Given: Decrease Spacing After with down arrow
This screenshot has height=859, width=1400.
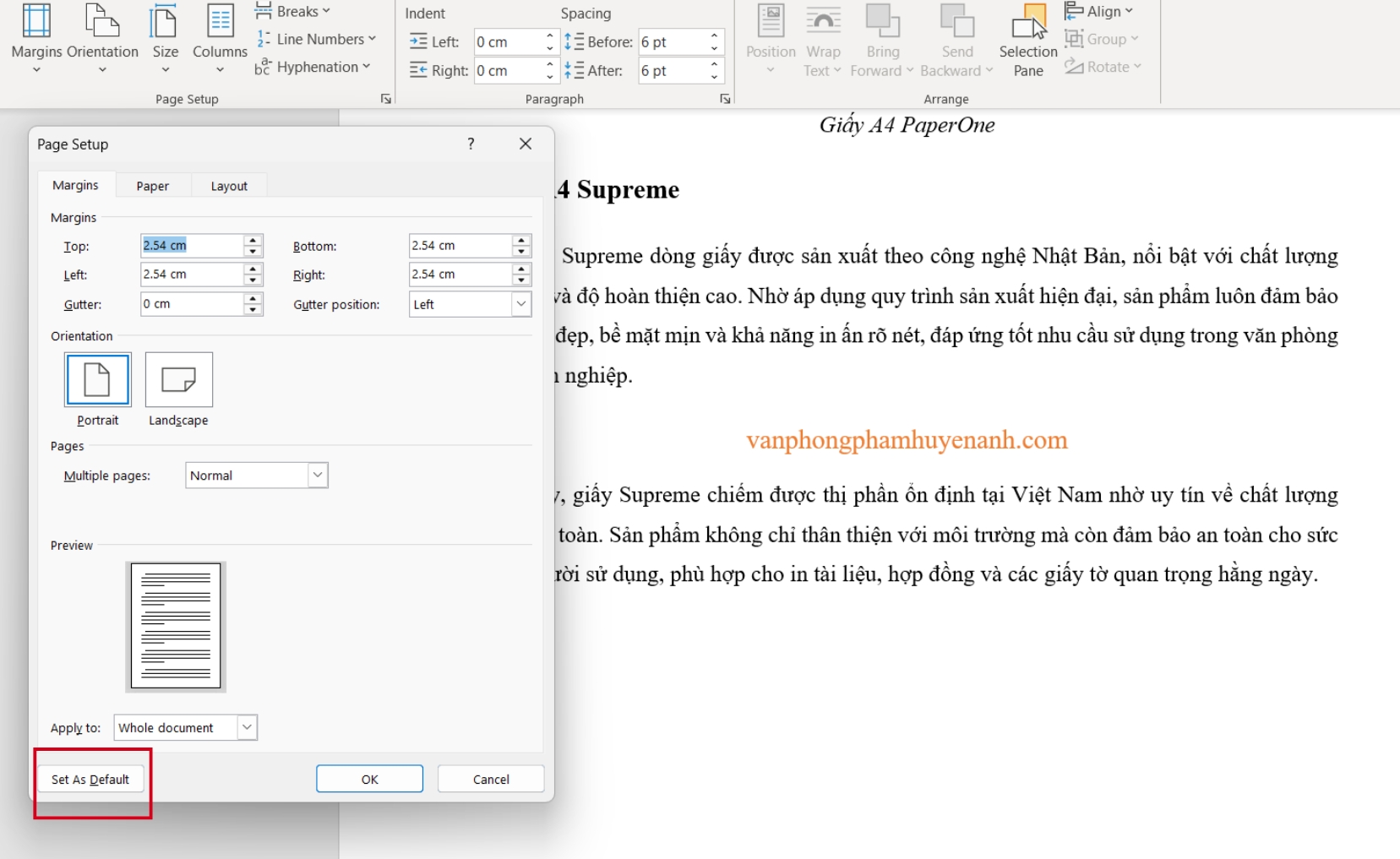Looking at the screenshot, I should 715,77.
